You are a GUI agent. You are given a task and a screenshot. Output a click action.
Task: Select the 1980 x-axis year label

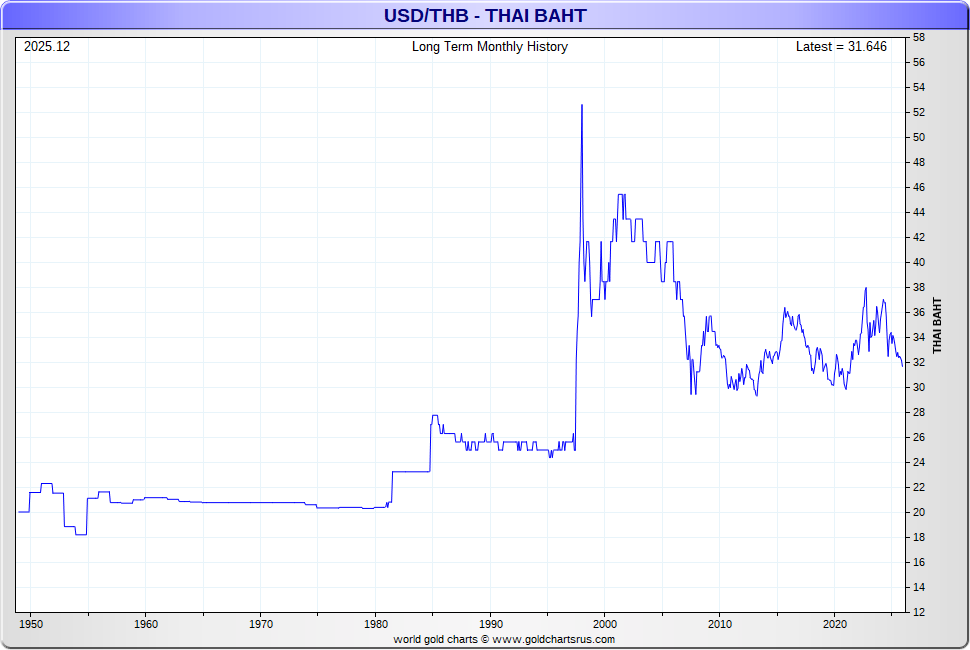point(375,624)
